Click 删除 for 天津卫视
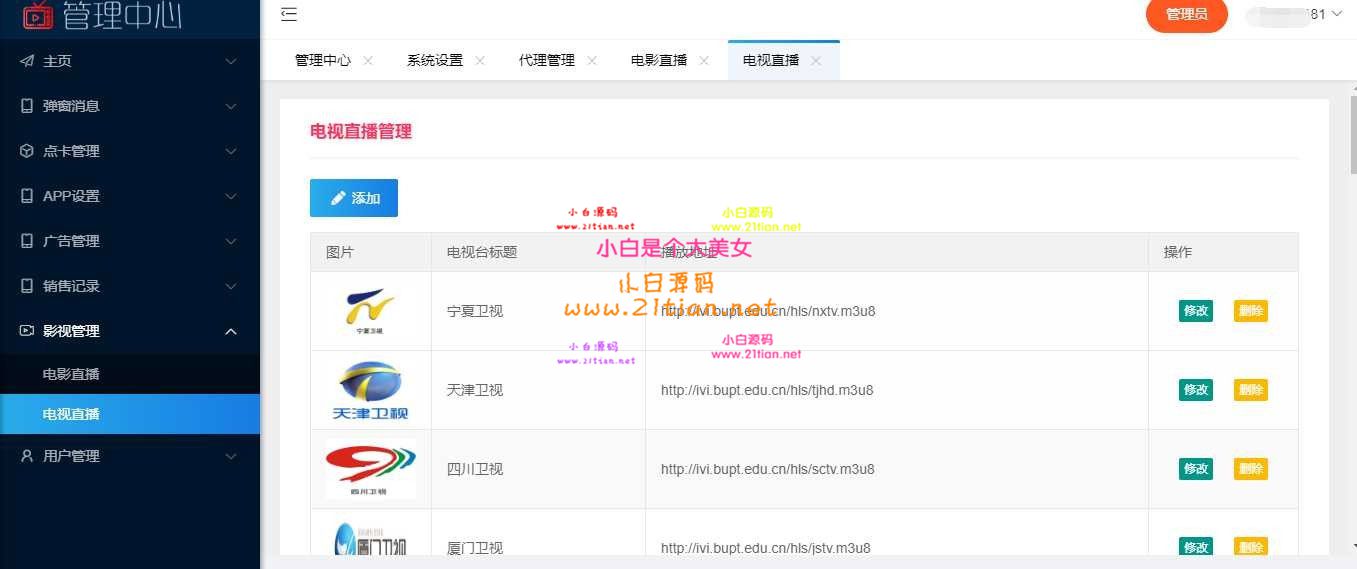This screenshot has width=1357, height=569. pyautogui.click(x=1251, y=390)
